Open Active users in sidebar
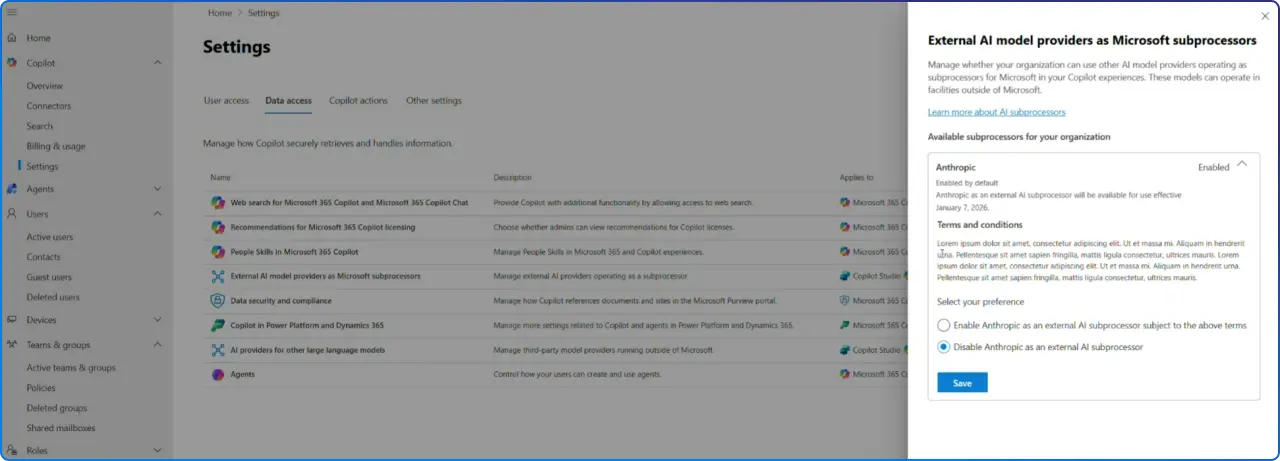 click(x=50, y=237)
